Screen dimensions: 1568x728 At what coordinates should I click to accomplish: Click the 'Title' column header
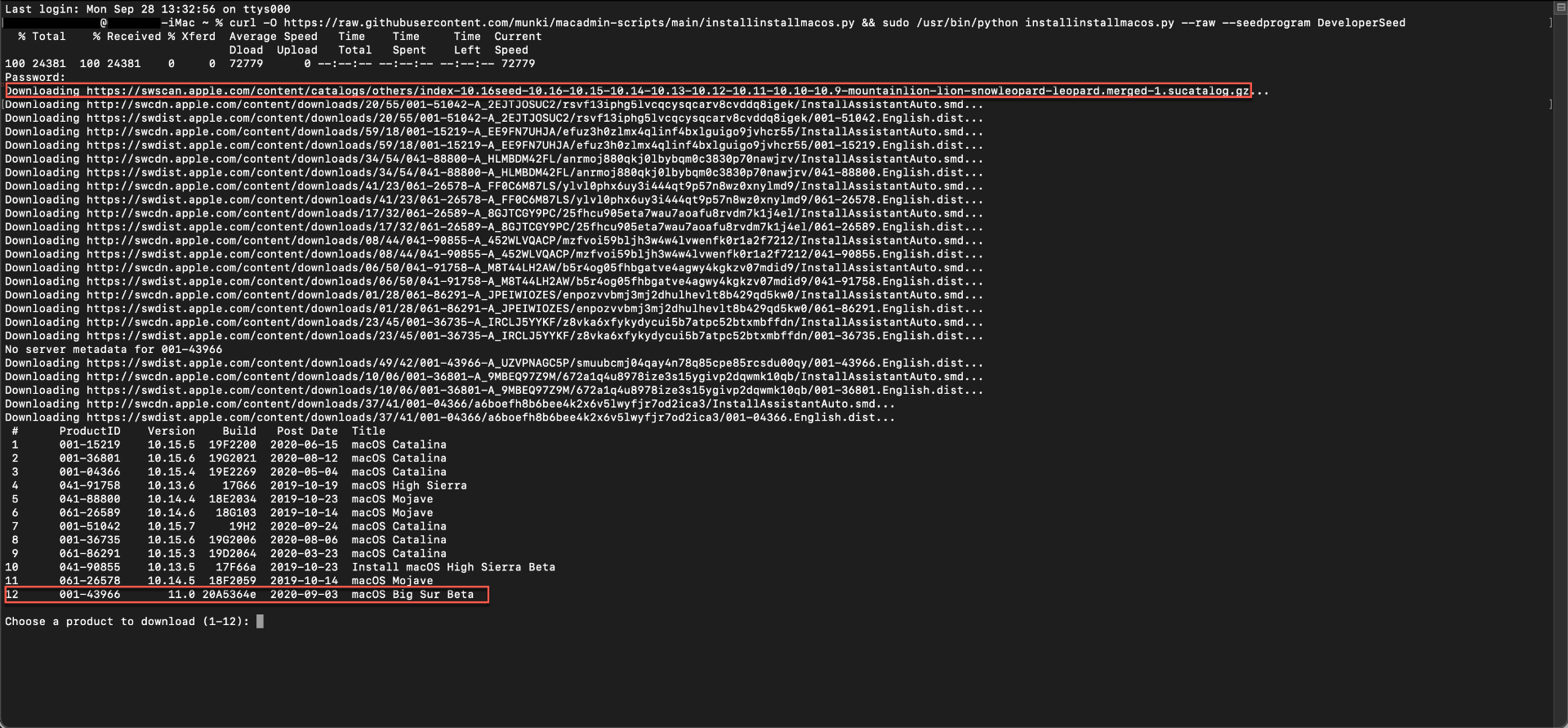[368, 431]
